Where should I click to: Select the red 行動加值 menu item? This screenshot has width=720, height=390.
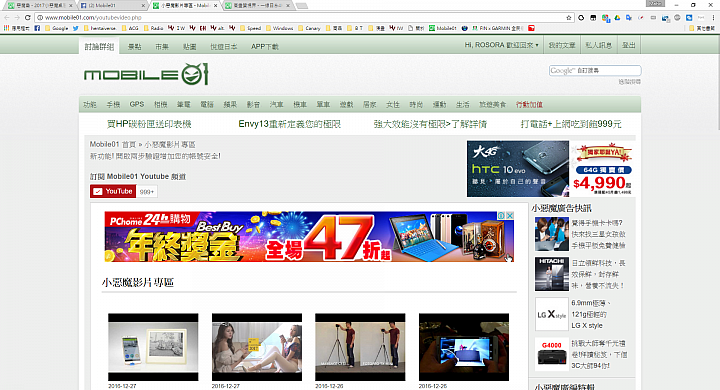click(x=529, y=104)
